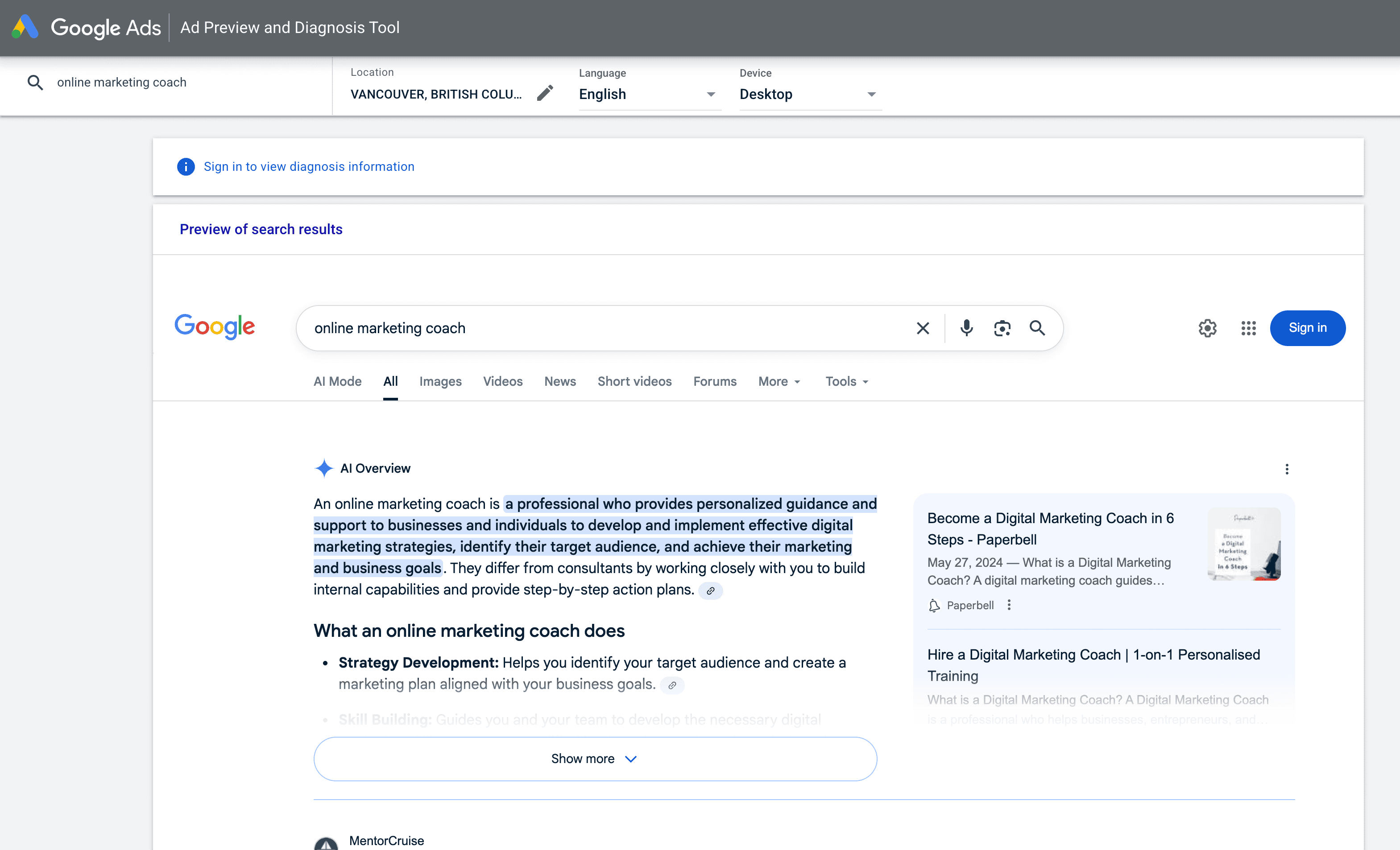Image resolution: width=1400 pixels, height=850 pixels.
Task: Expand the Tools dropdown
Action: coord(847,382)
